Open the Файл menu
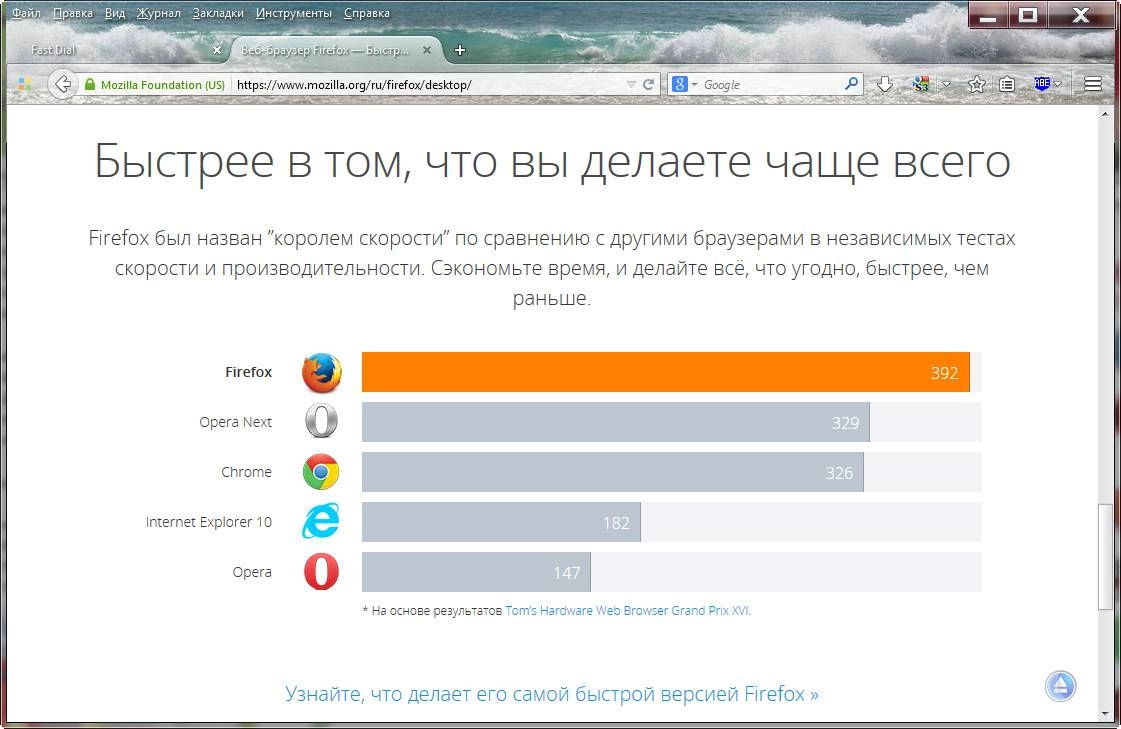The height and width of the screenshot is (729, 1121). pos(26,13)
